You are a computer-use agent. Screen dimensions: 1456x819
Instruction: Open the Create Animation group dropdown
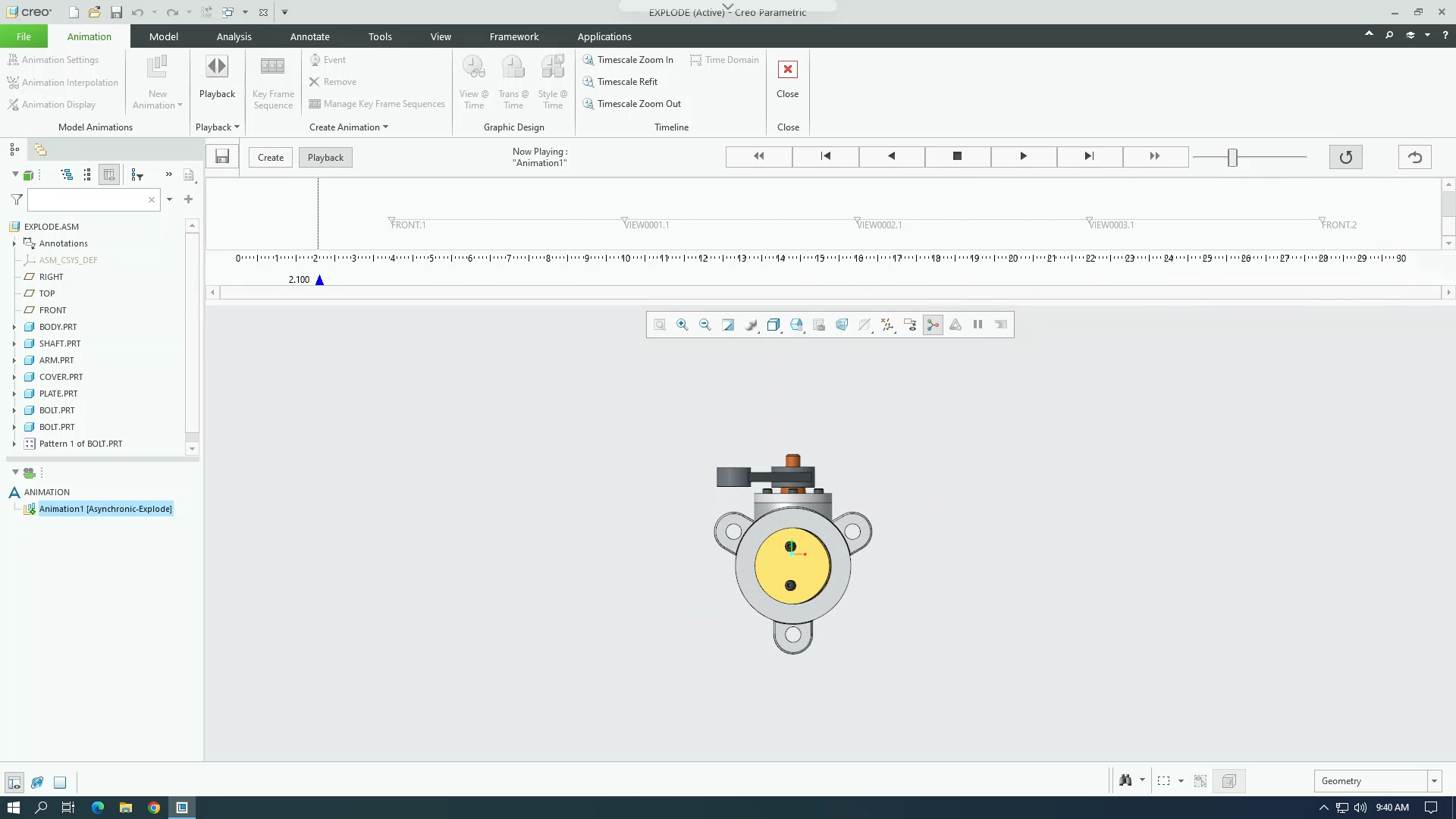tap(348, 127)
